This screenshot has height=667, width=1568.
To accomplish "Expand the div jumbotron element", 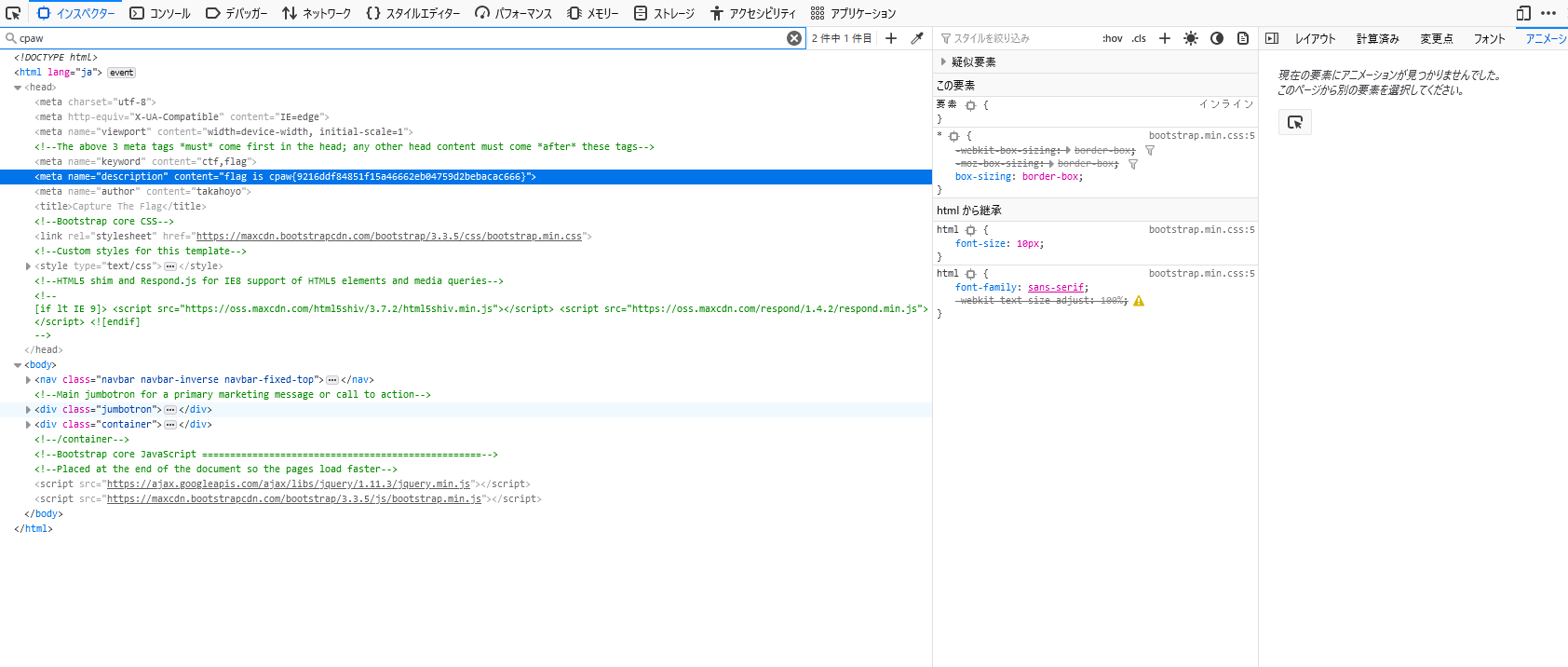I will [28, 410].
